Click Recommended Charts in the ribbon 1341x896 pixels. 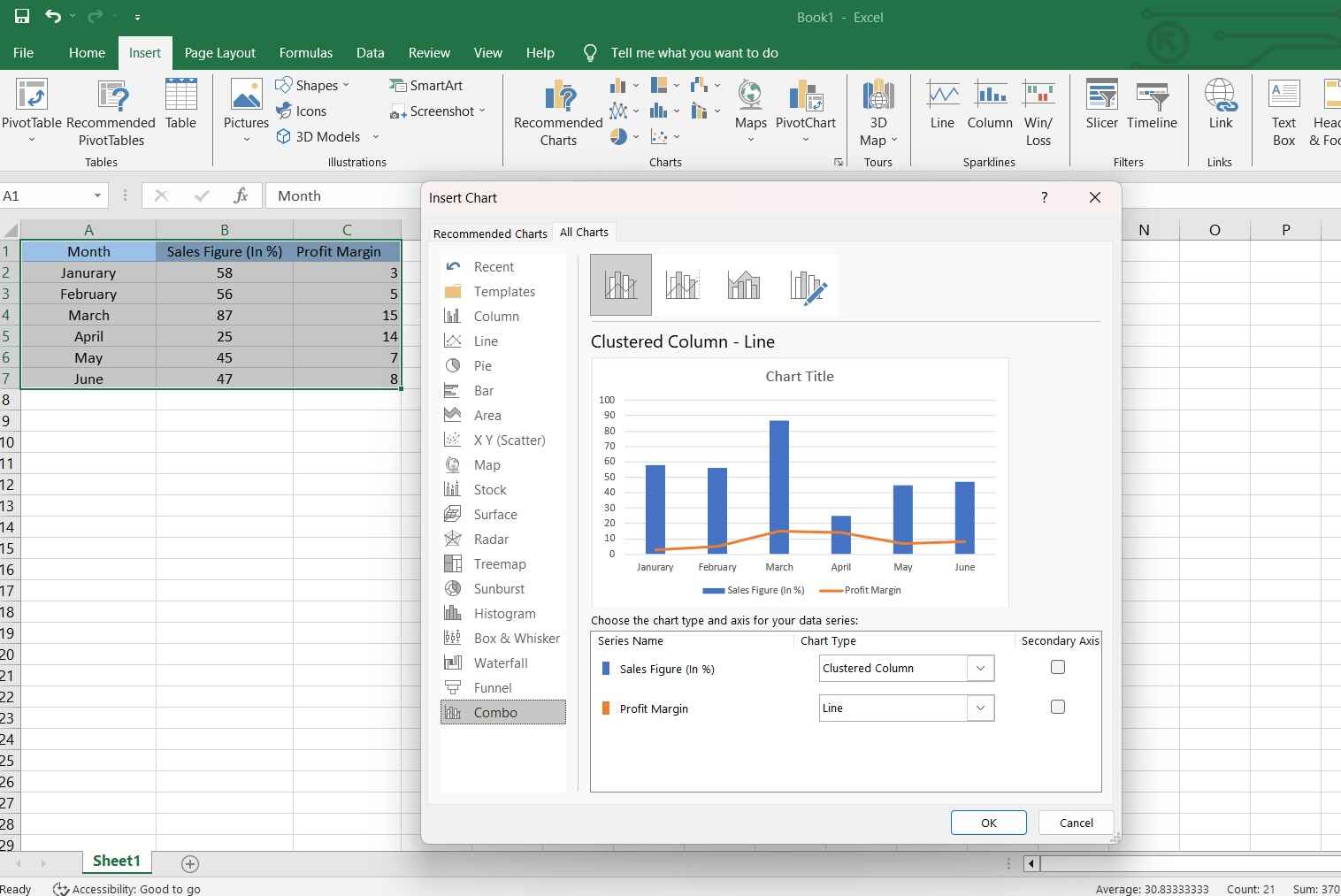pyautogui.click(x=558, y=112)
